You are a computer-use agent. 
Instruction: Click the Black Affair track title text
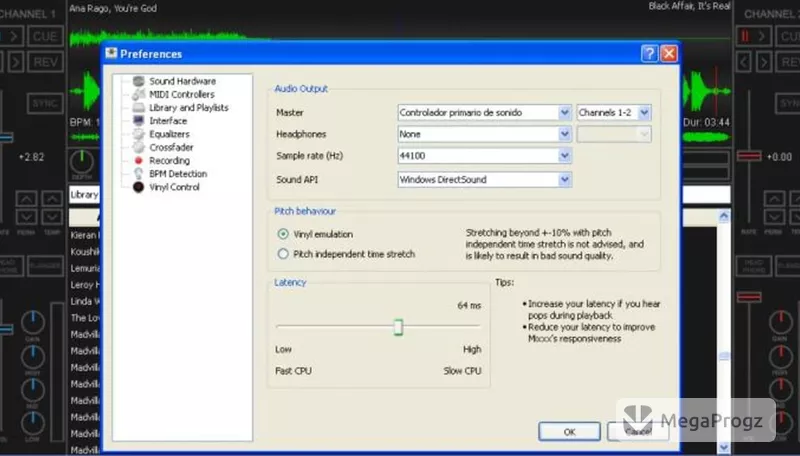coord(689,6)
